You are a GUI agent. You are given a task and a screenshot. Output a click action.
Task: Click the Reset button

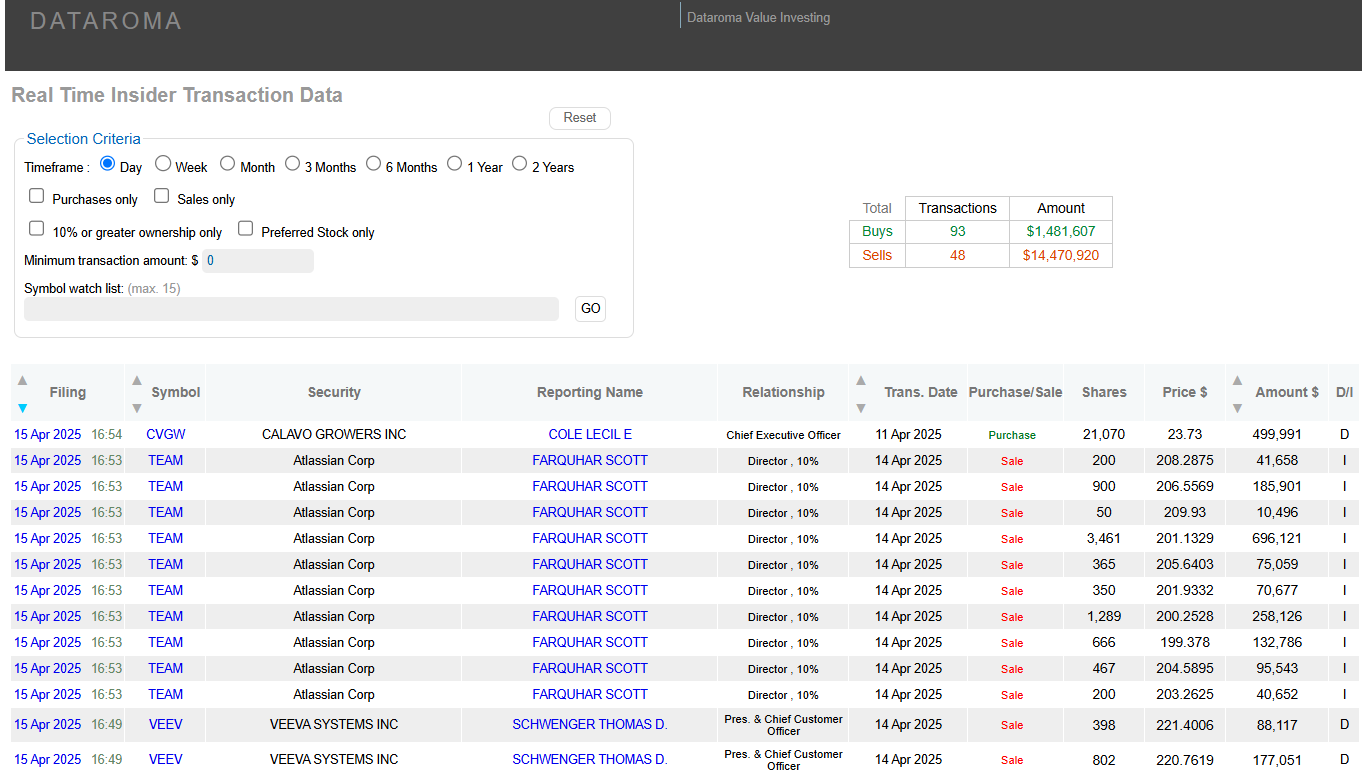coord(580,118)
